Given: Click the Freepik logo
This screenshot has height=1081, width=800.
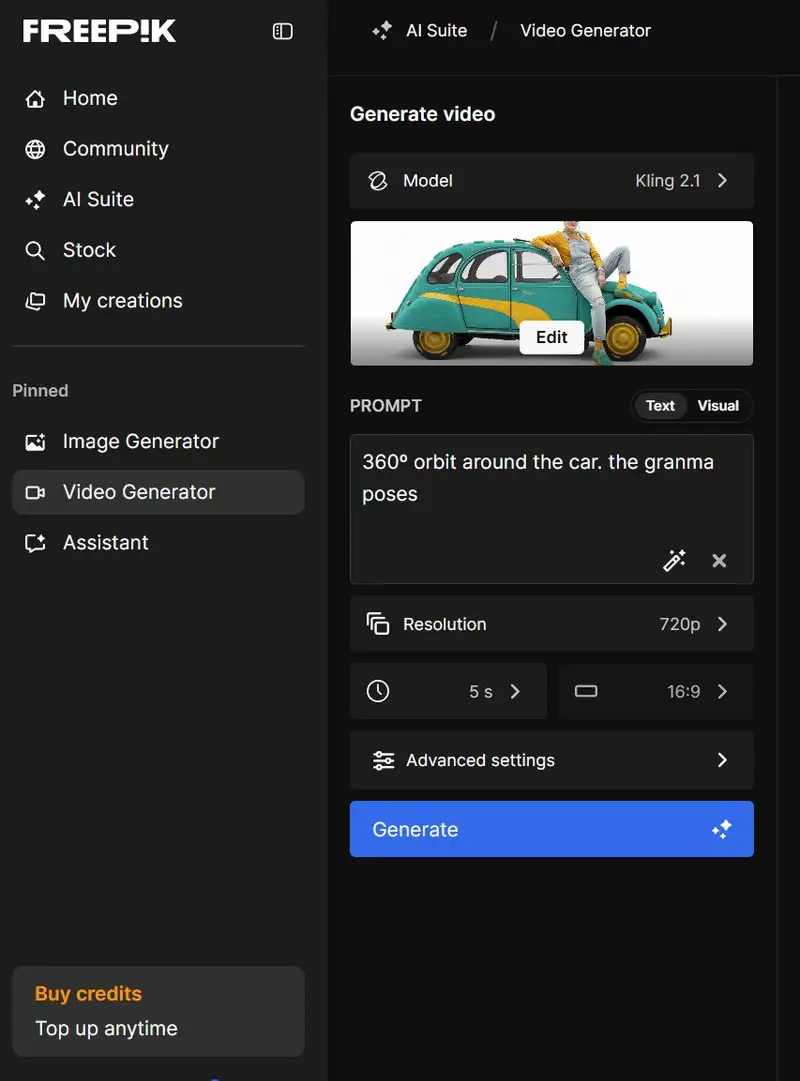Looking at the screenshot, I should pos(99,31).
